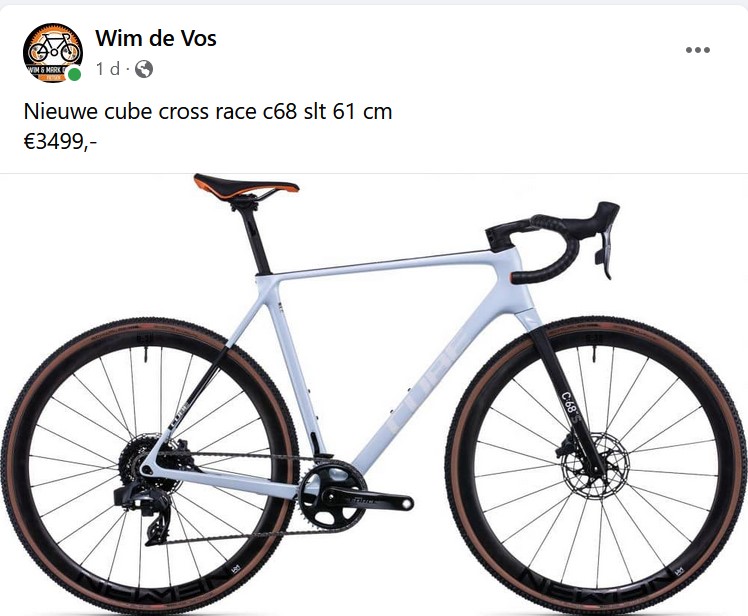Click the front wheel disc brake rotor
748x616 pixels.
pos(595,465)
